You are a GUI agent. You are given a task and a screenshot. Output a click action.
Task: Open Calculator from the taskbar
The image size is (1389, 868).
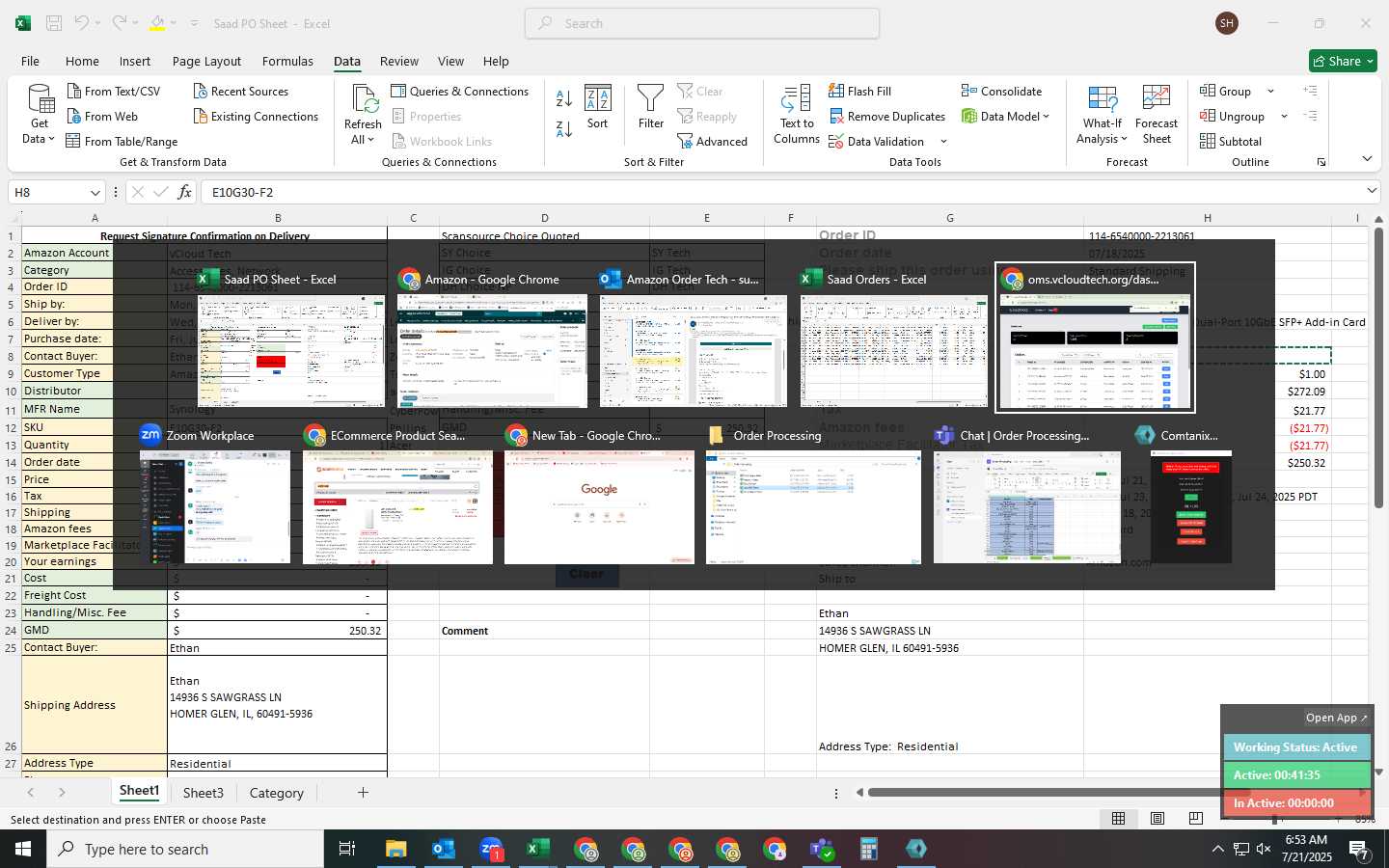coord(868,849)
